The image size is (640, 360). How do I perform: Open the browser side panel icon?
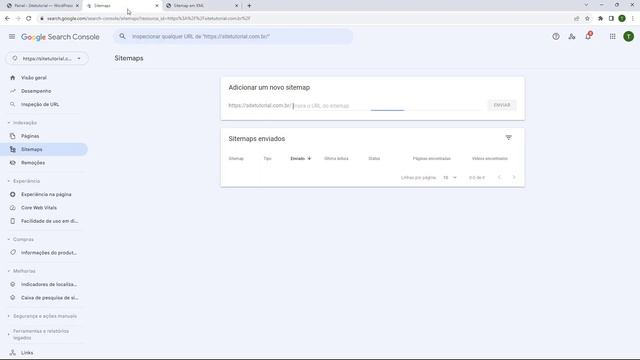click(x=611, y=18)
